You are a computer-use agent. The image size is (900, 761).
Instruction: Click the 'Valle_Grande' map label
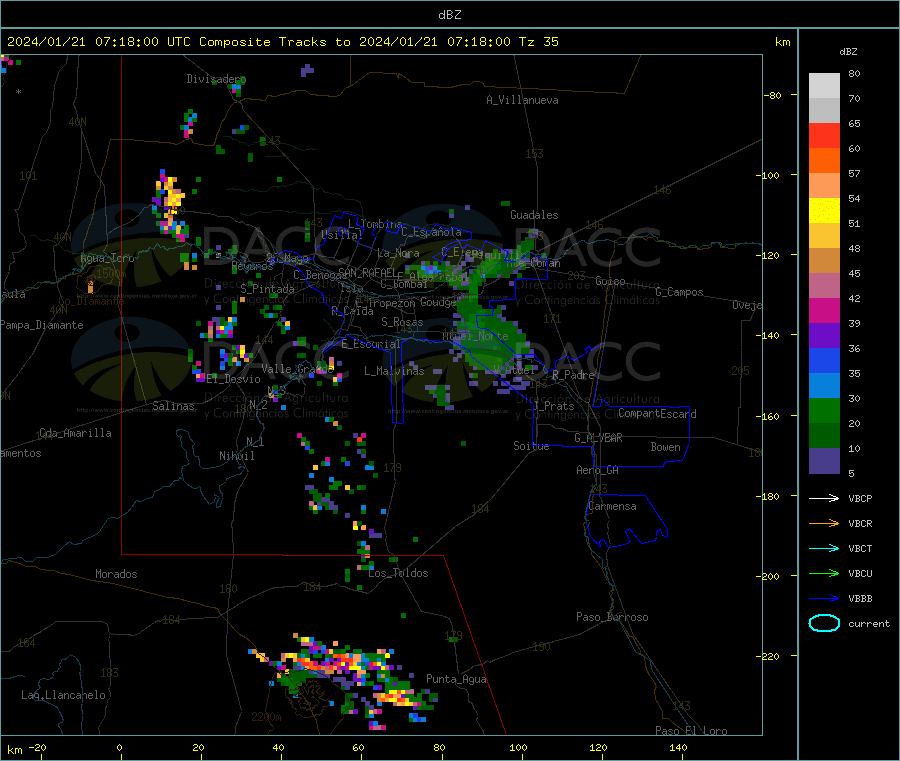(x=297, y=368)
